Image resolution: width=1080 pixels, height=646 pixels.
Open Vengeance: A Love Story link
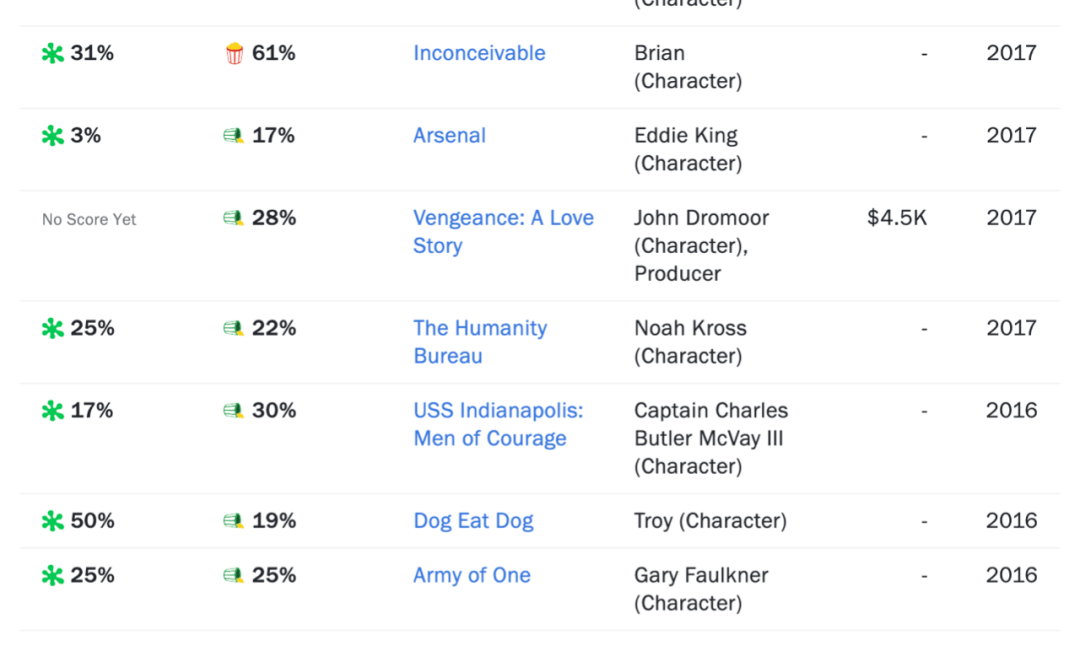click(x=503, y=231)
